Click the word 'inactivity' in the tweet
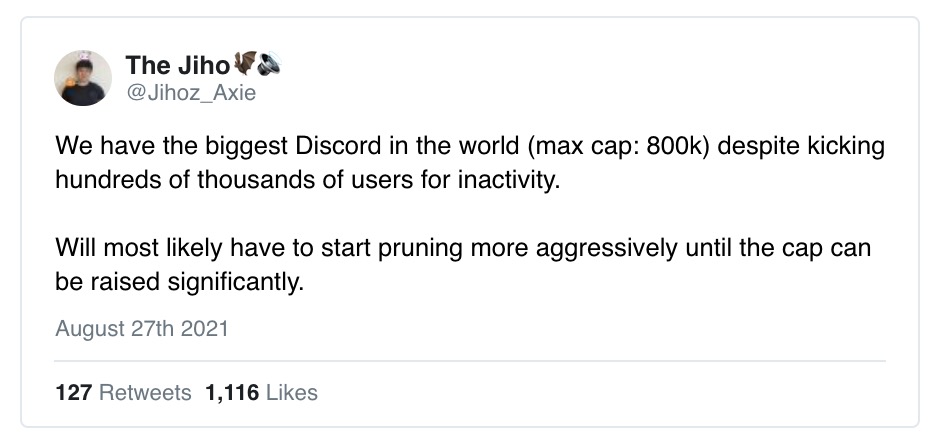The height and width of the screenshot is (440, 934). pos(506,180)
